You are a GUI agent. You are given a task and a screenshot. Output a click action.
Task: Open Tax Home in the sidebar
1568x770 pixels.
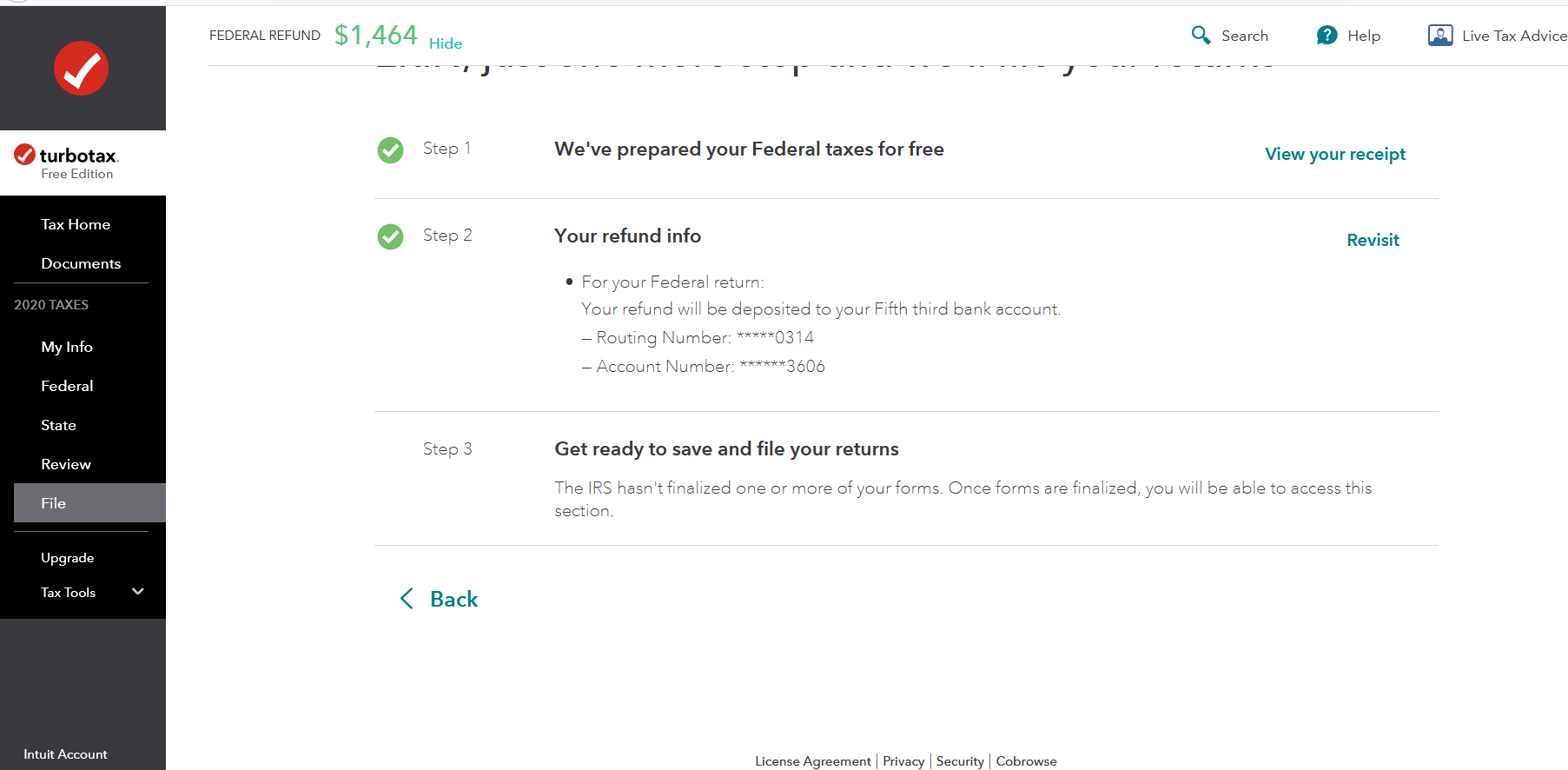76,224
